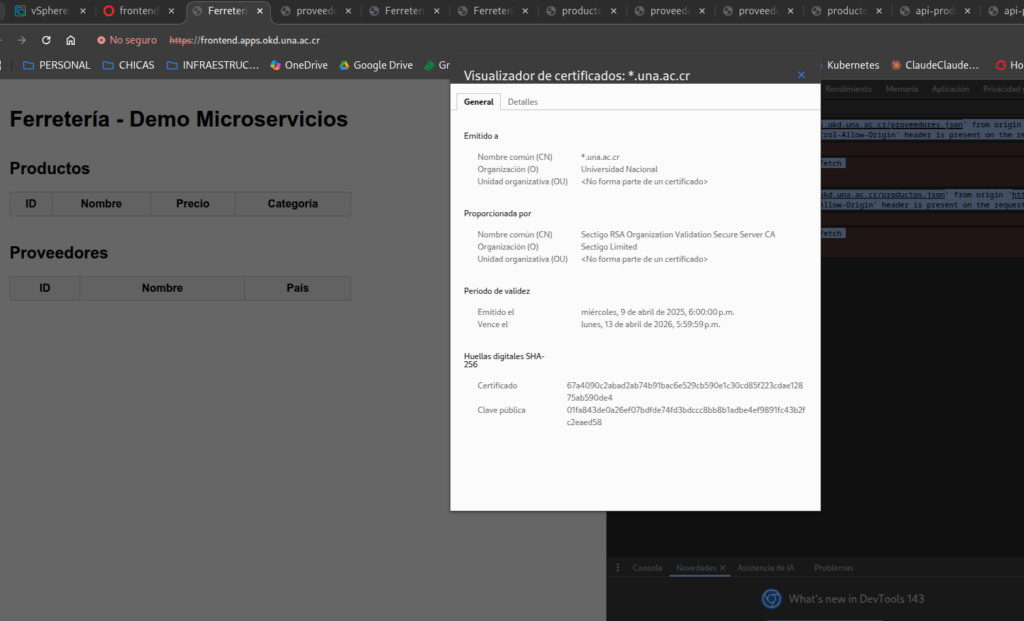Viewport: 1024px width, 621px height.
Task: Expand the CHICAS bookmarks folder
Action: coord(128,65)
